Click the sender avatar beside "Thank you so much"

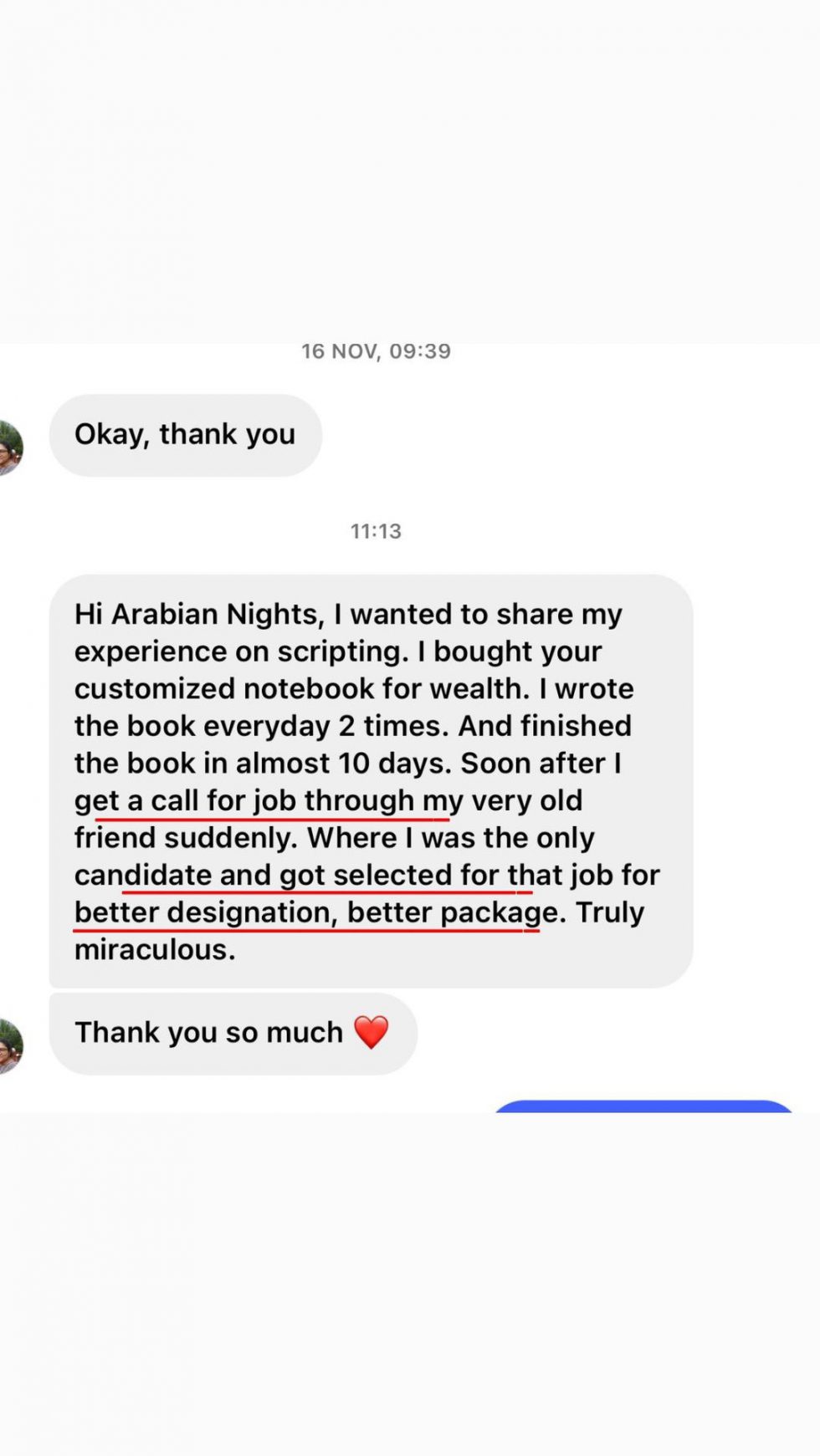click(x=8, y=1045)
